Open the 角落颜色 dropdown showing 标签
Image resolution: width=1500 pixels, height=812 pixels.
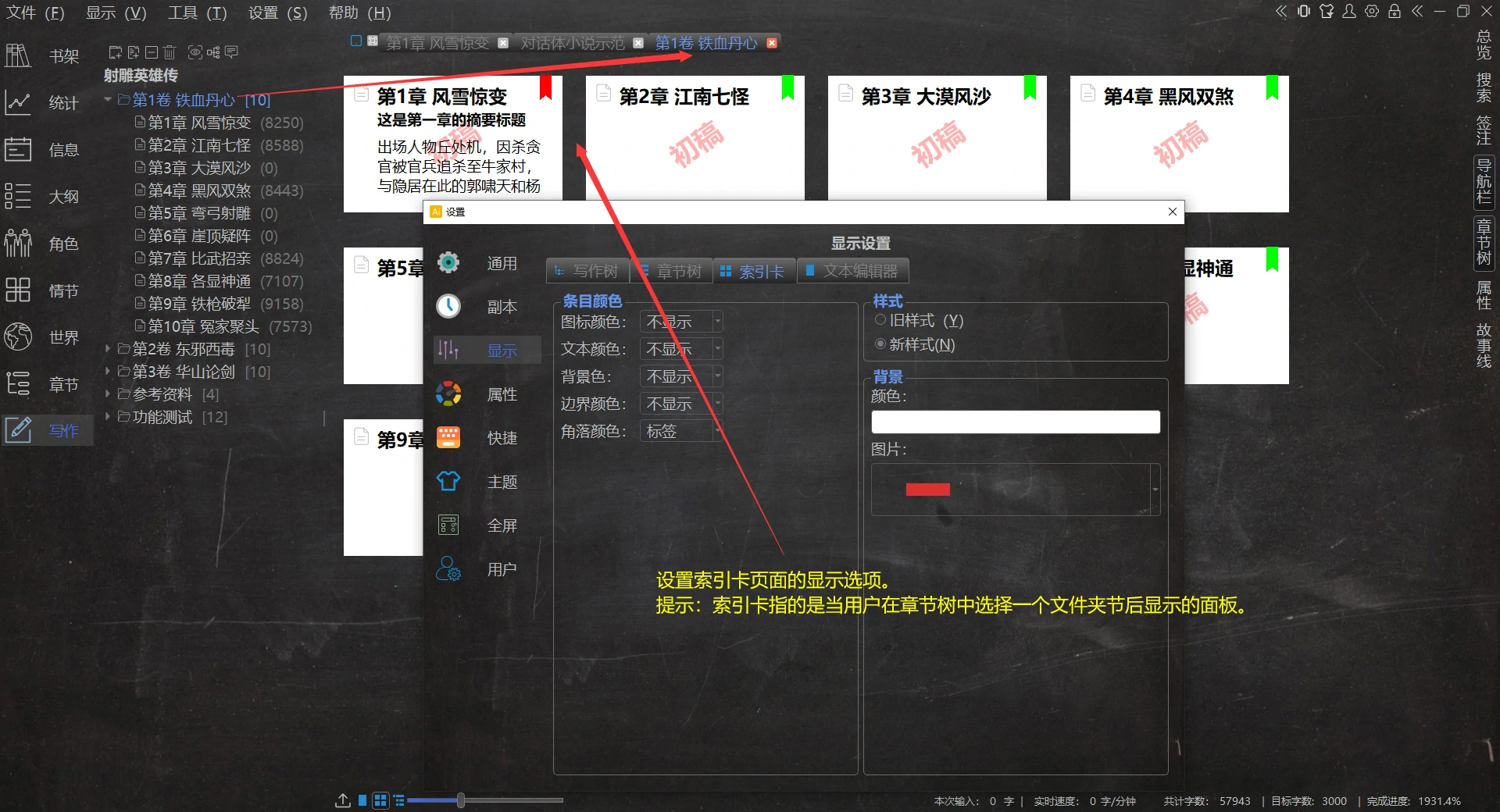coord(681,431)
